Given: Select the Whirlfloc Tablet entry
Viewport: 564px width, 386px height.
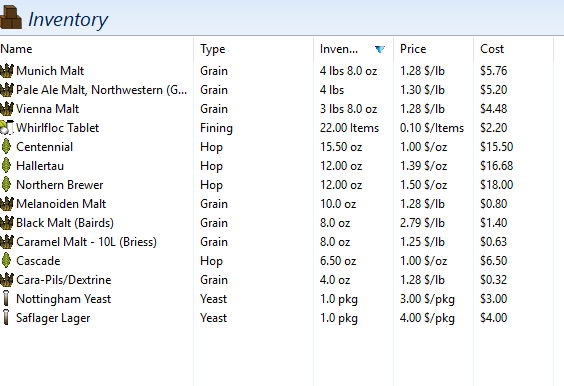Looking at the screenshot, I should (x=58, y=128).
